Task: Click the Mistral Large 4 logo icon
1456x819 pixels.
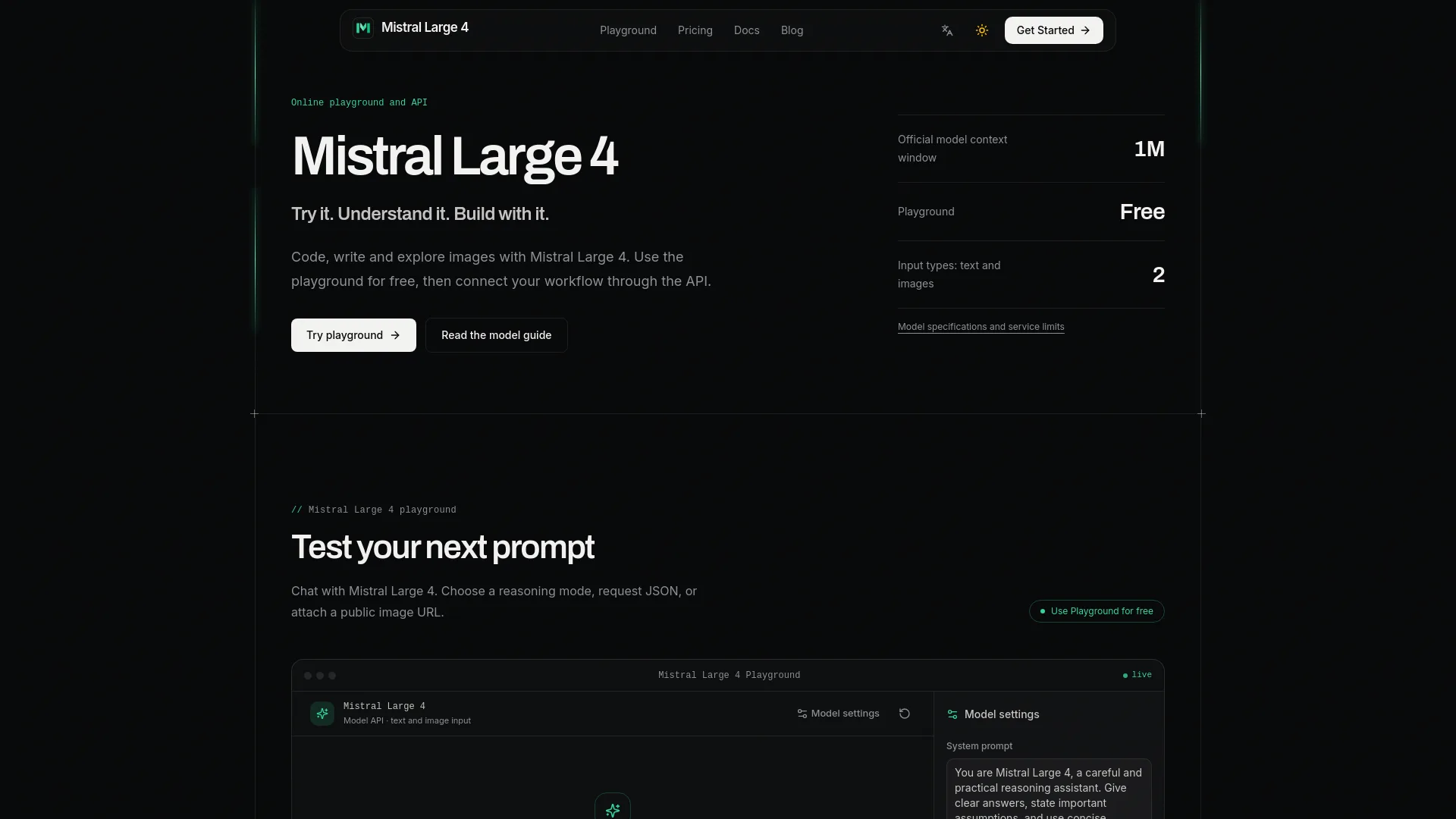Action: click(363, 28)
